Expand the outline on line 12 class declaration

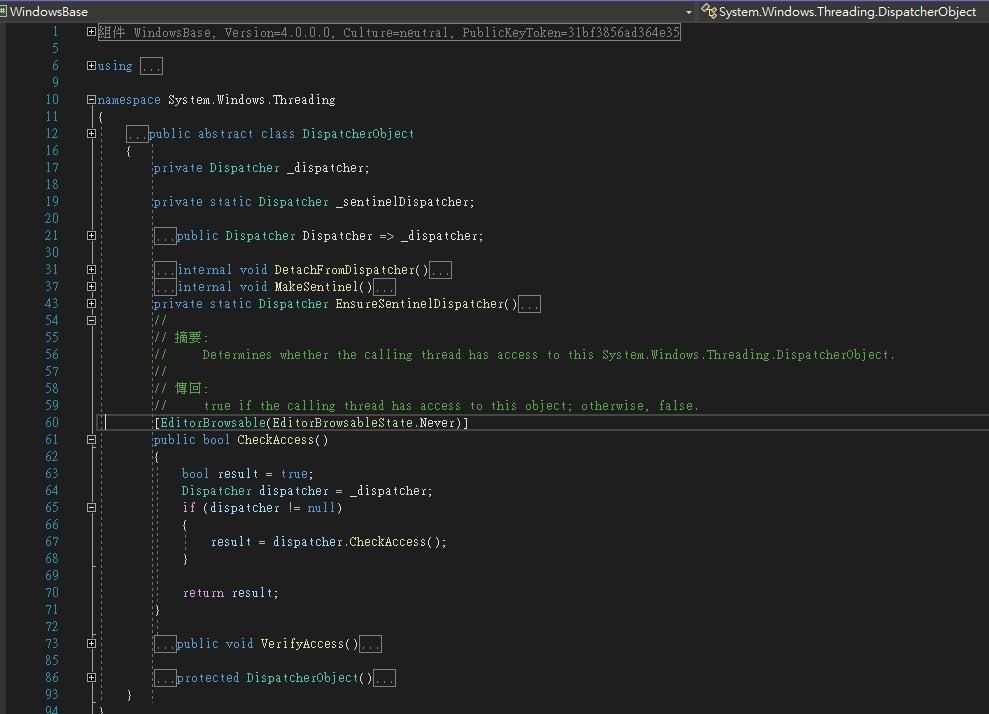tap(91, 134)
